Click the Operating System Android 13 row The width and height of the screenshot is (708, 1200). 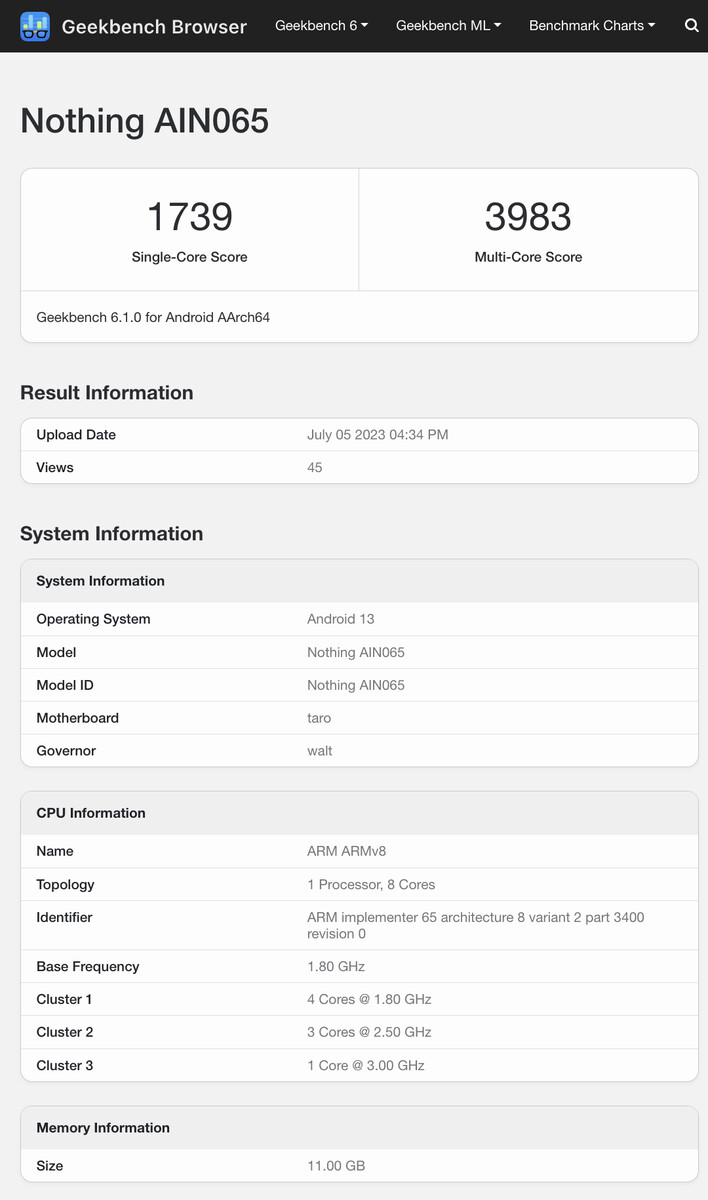point(360,619)
